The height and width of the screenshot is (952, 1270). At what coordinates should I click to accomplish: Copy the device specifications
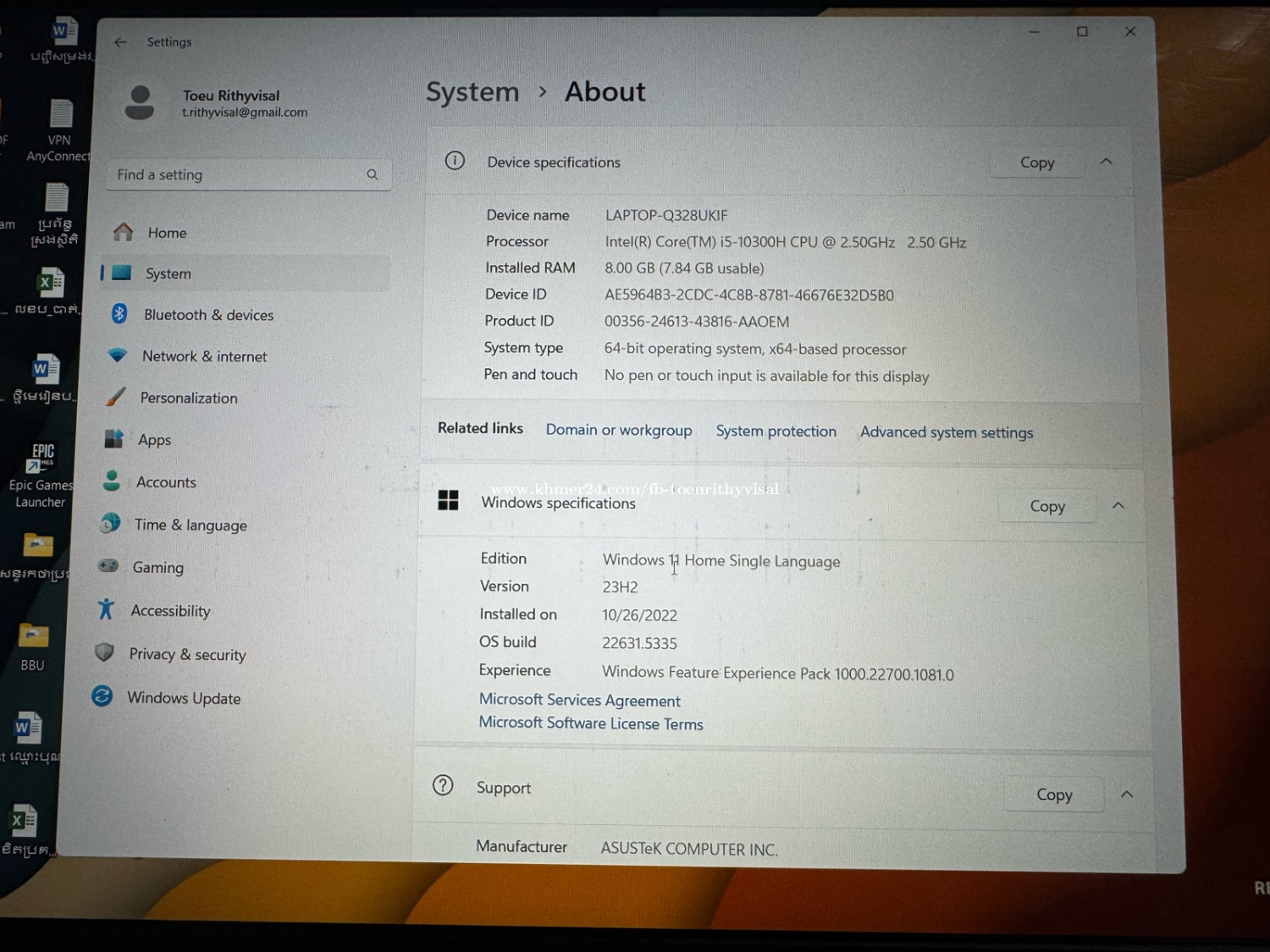(1037, 162)
